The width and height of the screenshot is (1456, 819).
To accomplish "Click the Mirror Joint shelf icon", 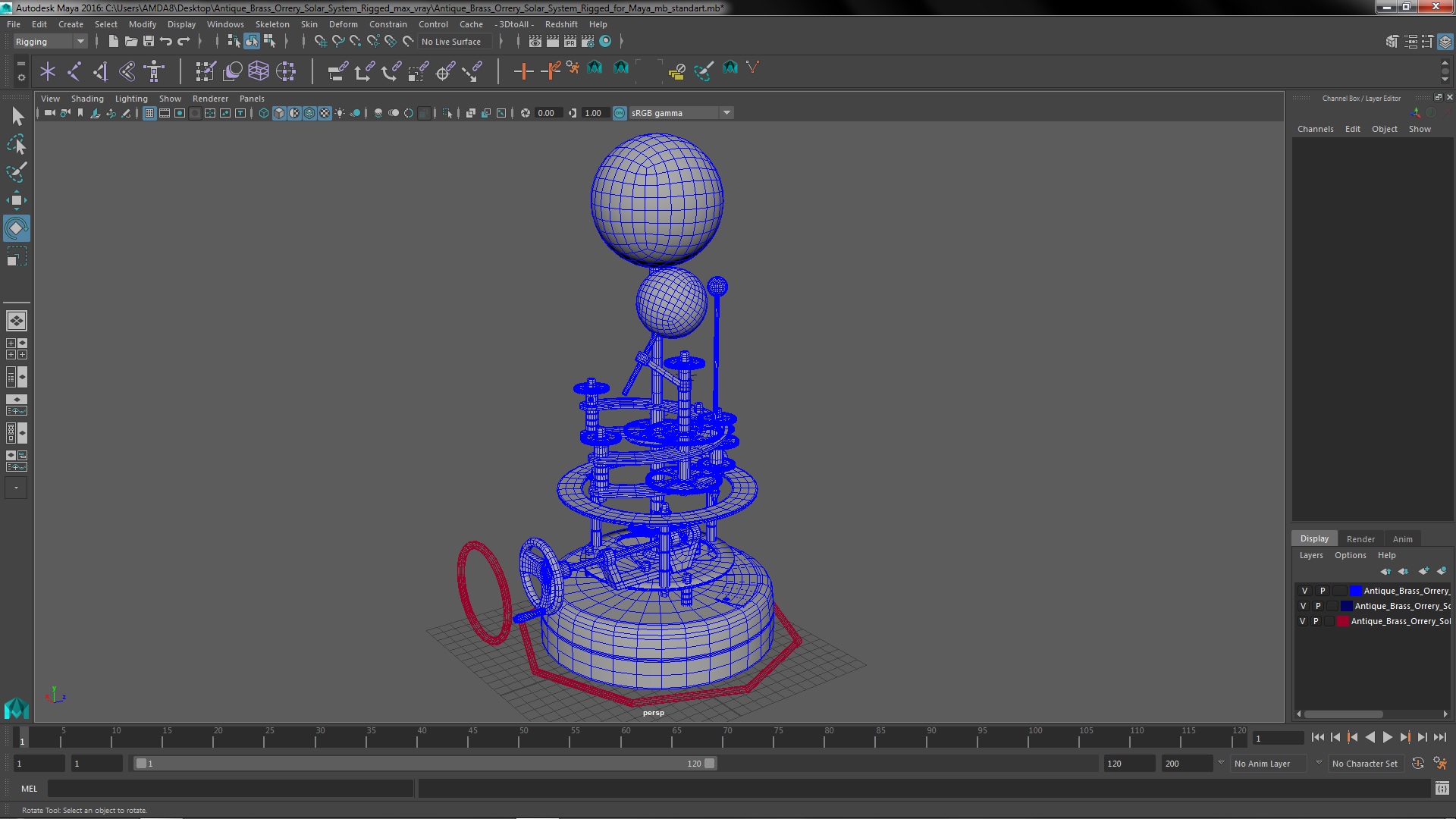I will 127,71.
